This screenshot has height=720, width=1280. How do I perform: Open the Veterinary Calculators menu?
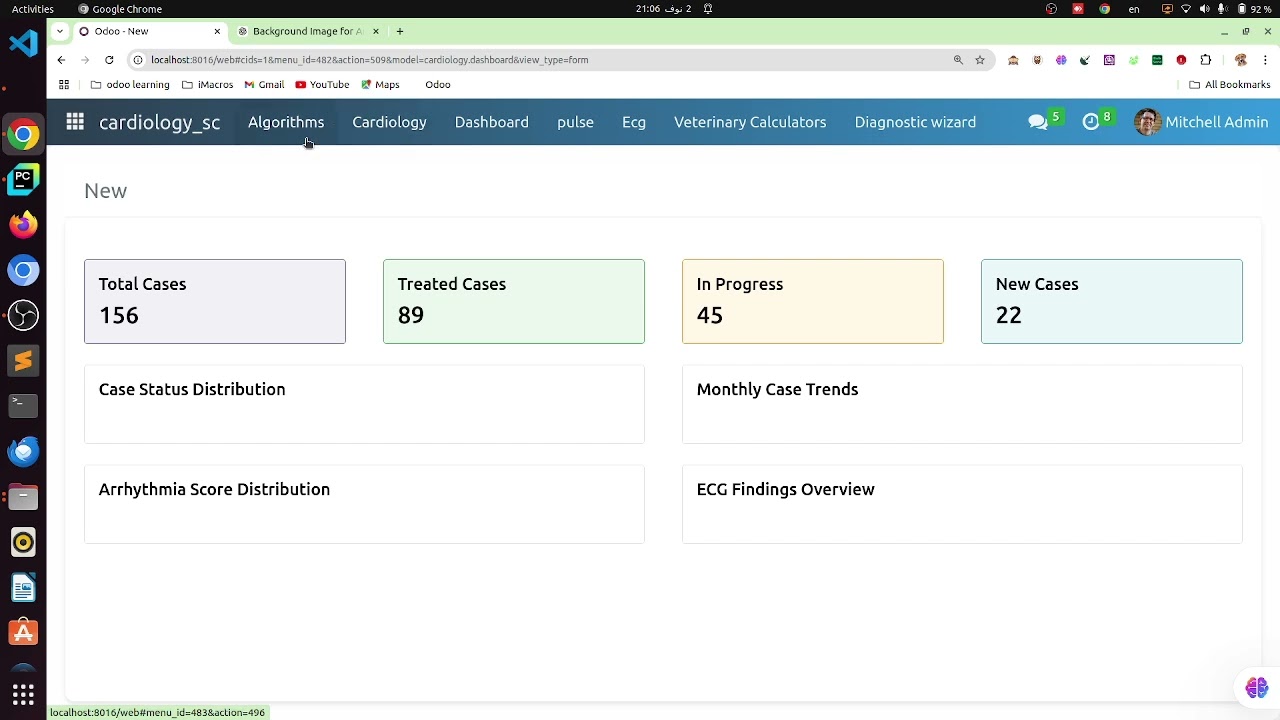(750, 122)
